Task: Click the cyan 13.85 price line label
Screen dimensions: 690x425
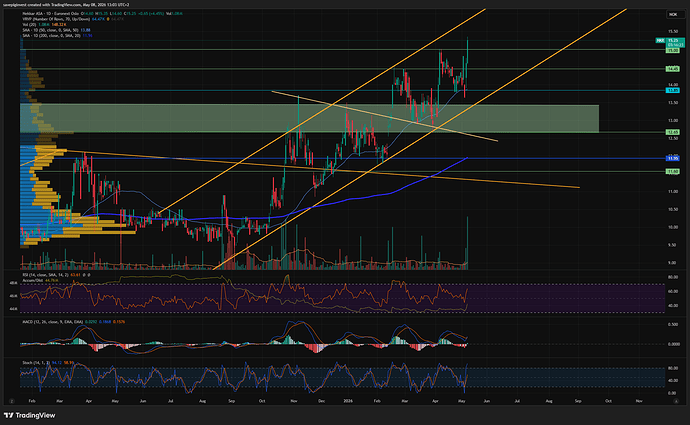Action: pyautogui.click(x=673, y=90)
